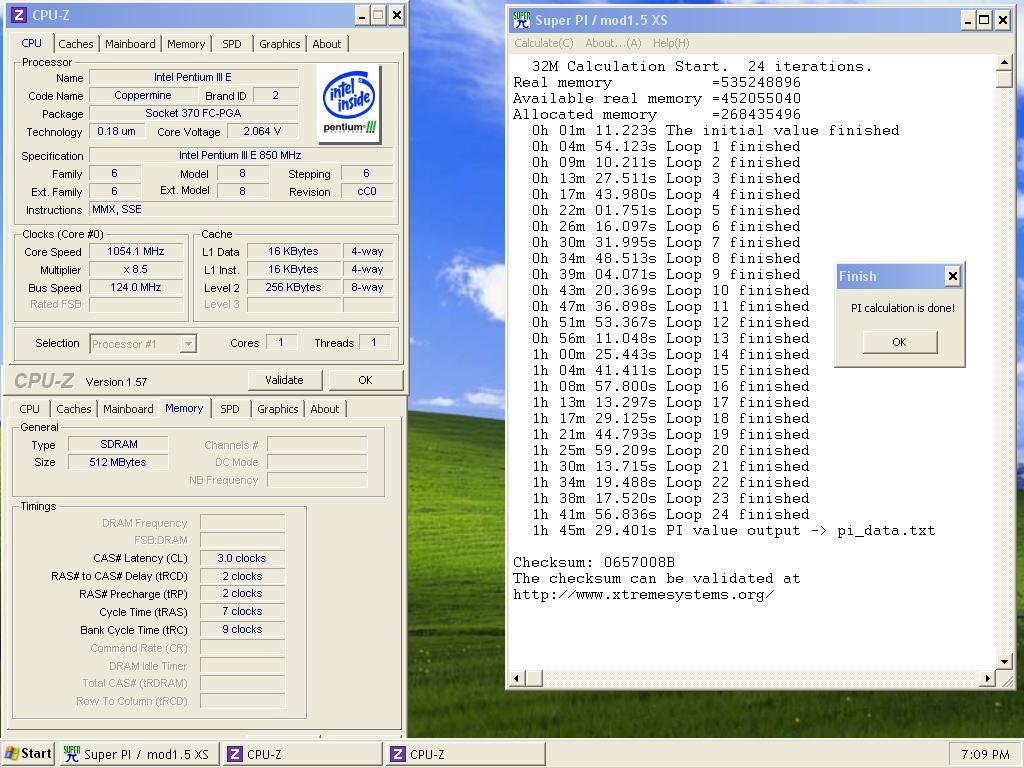Select CPU tab in upper CPU-Z window

(x=31, y=42)
